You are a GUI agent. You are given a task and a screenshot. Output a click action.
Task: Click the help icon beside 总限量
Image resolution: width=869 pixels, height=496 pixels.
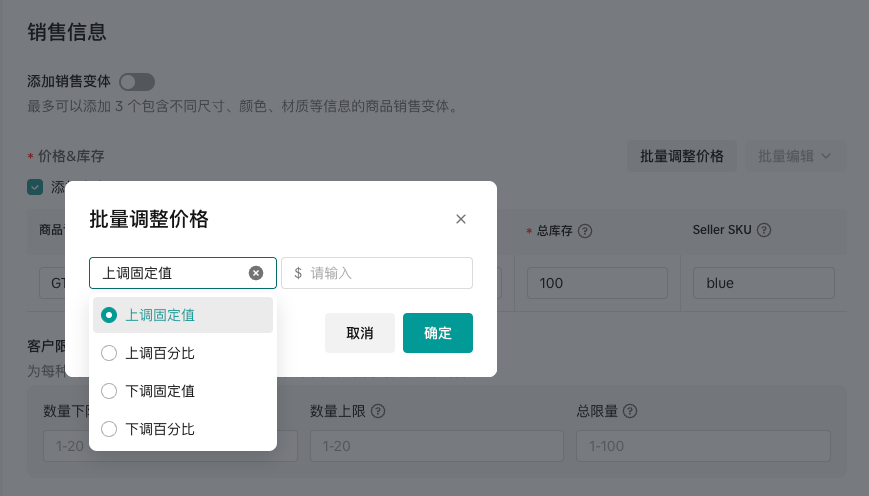(630, 411)
